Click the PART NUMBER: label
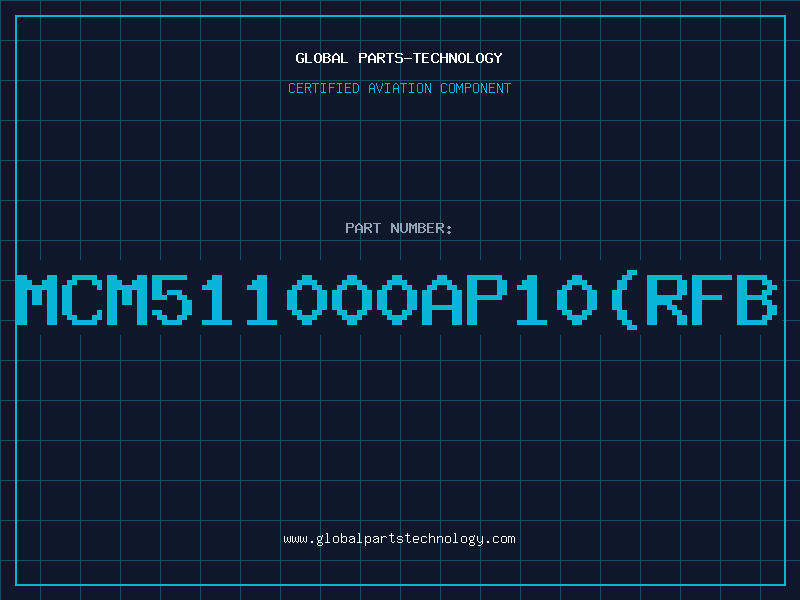 pyautogui.click(x=398, y=228)
